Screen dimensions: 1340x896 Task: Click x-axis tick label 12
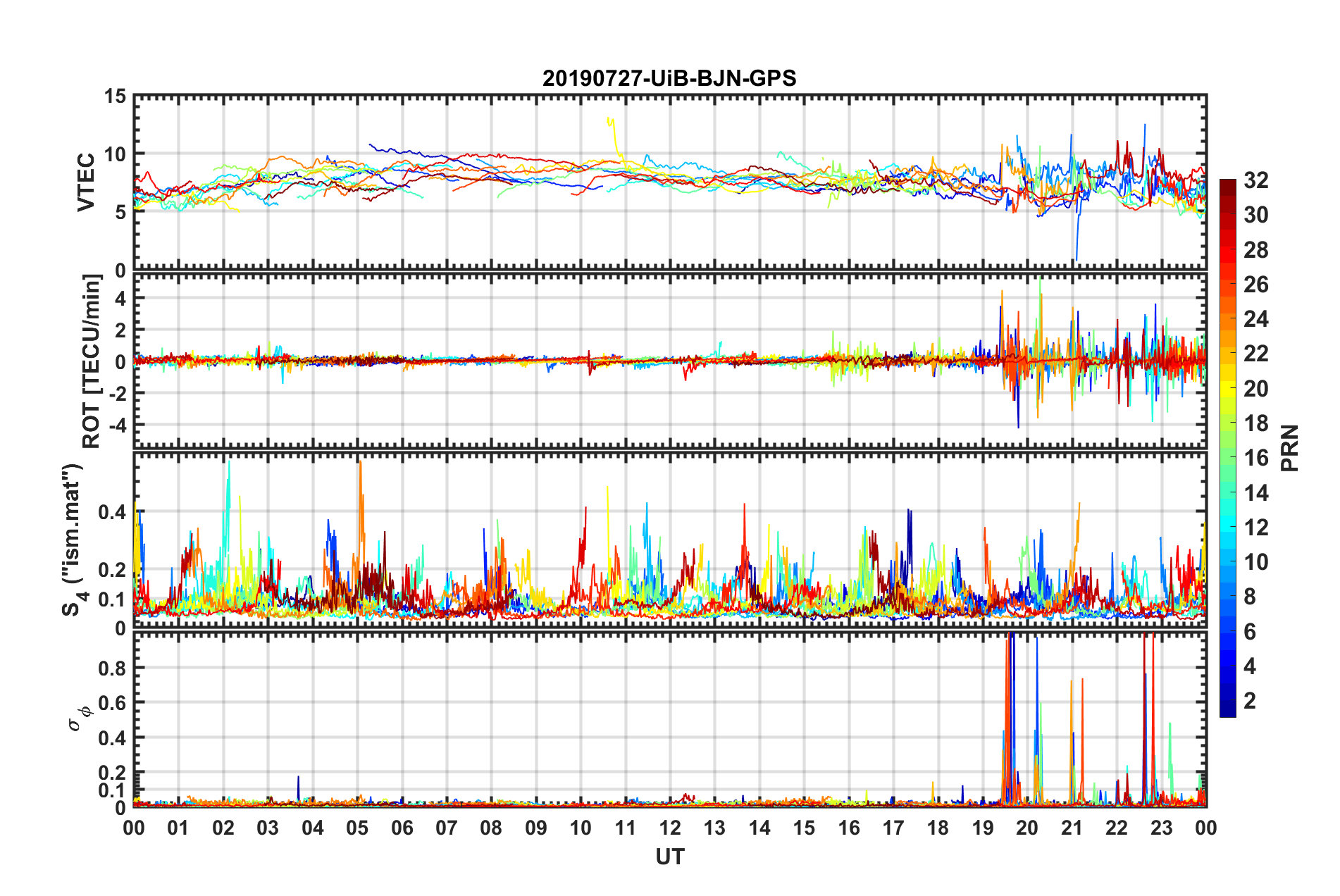point(670,828)
